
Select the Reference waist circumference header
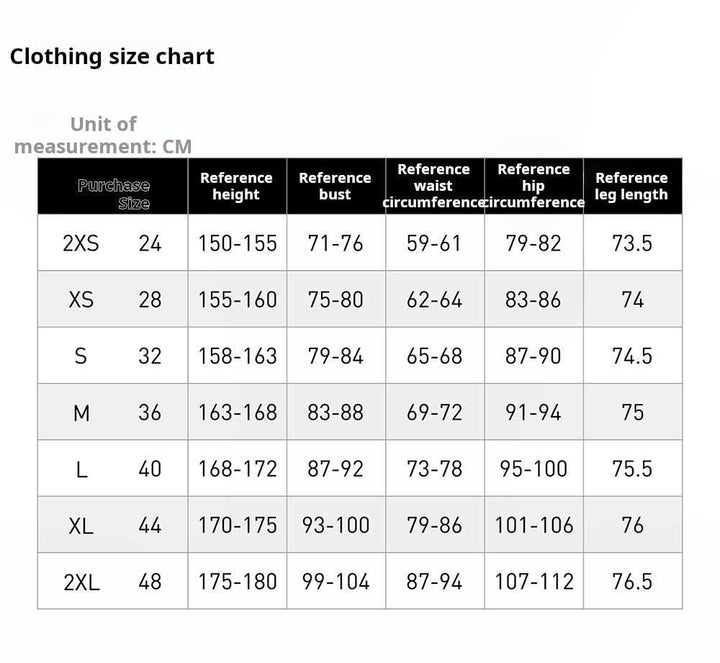433,186
